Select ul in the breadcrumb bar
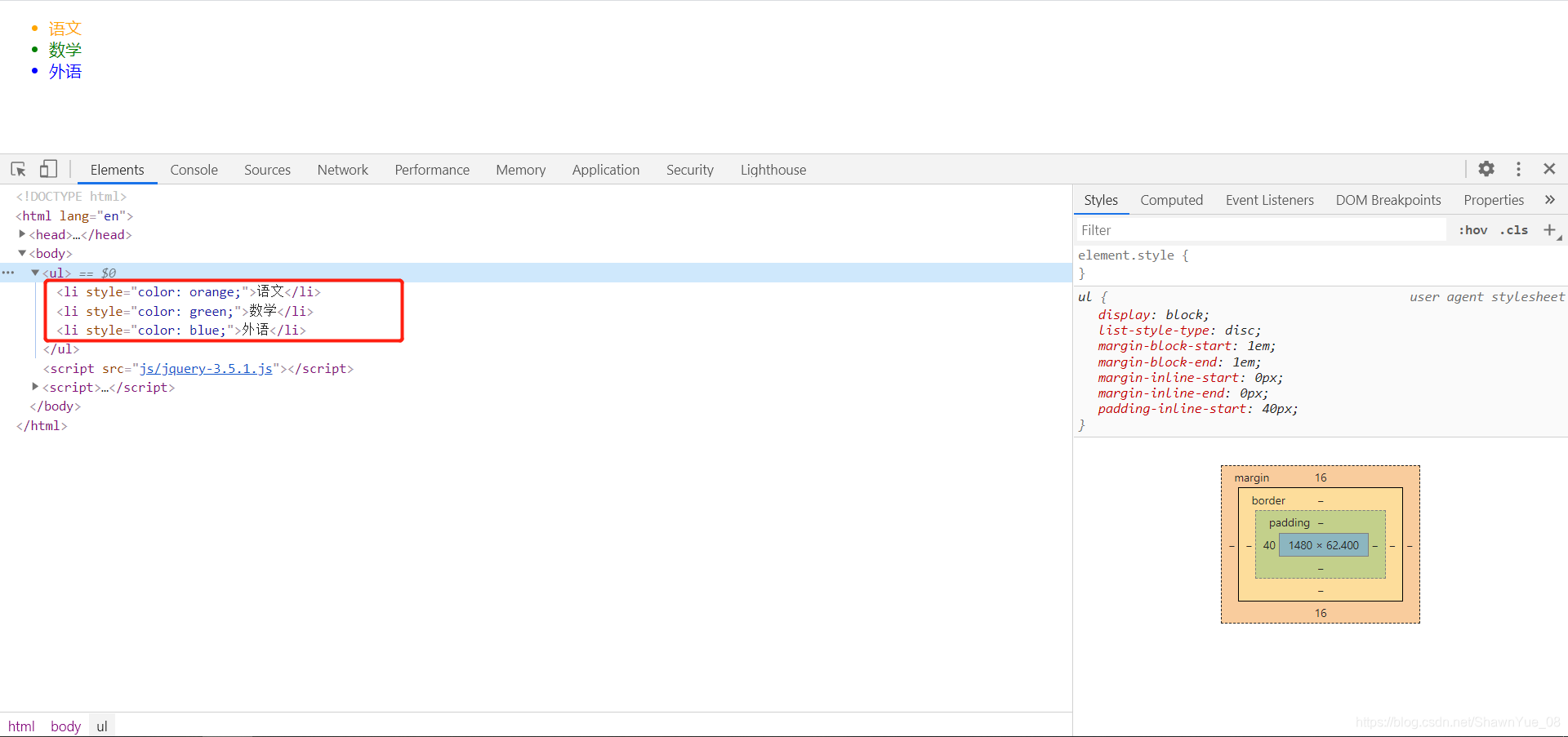1568x737 pixels. click(102, 726)
